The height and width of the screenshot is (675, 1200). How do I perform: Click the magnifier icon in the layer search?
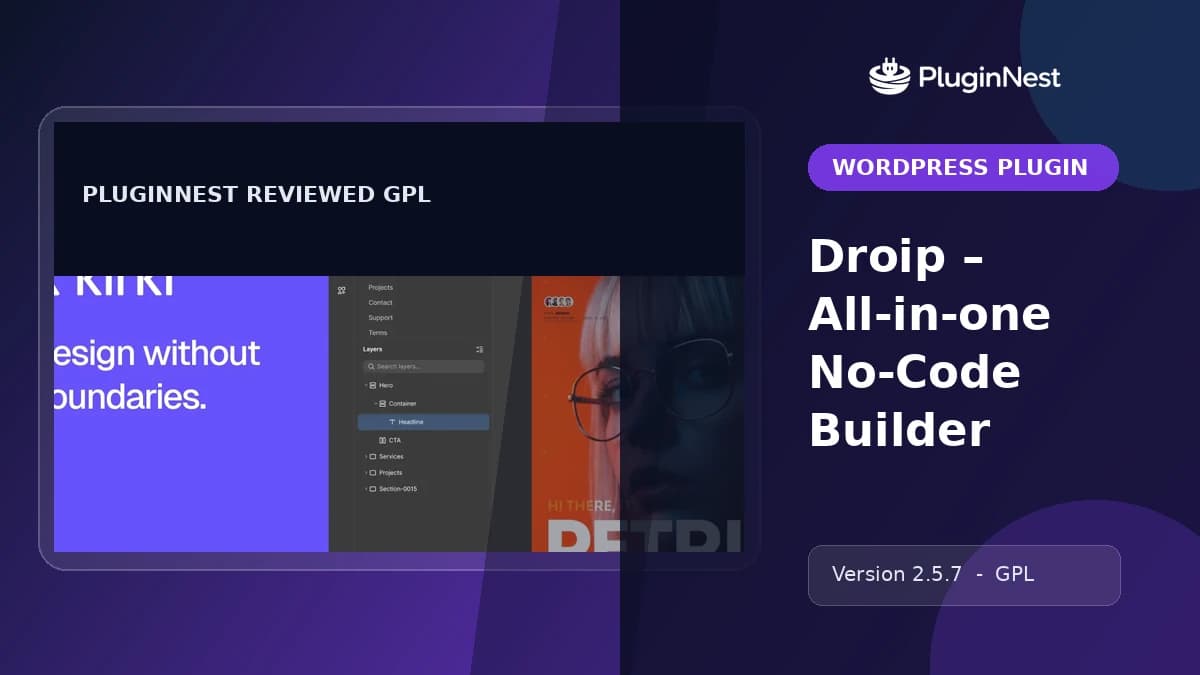point(371,367)
